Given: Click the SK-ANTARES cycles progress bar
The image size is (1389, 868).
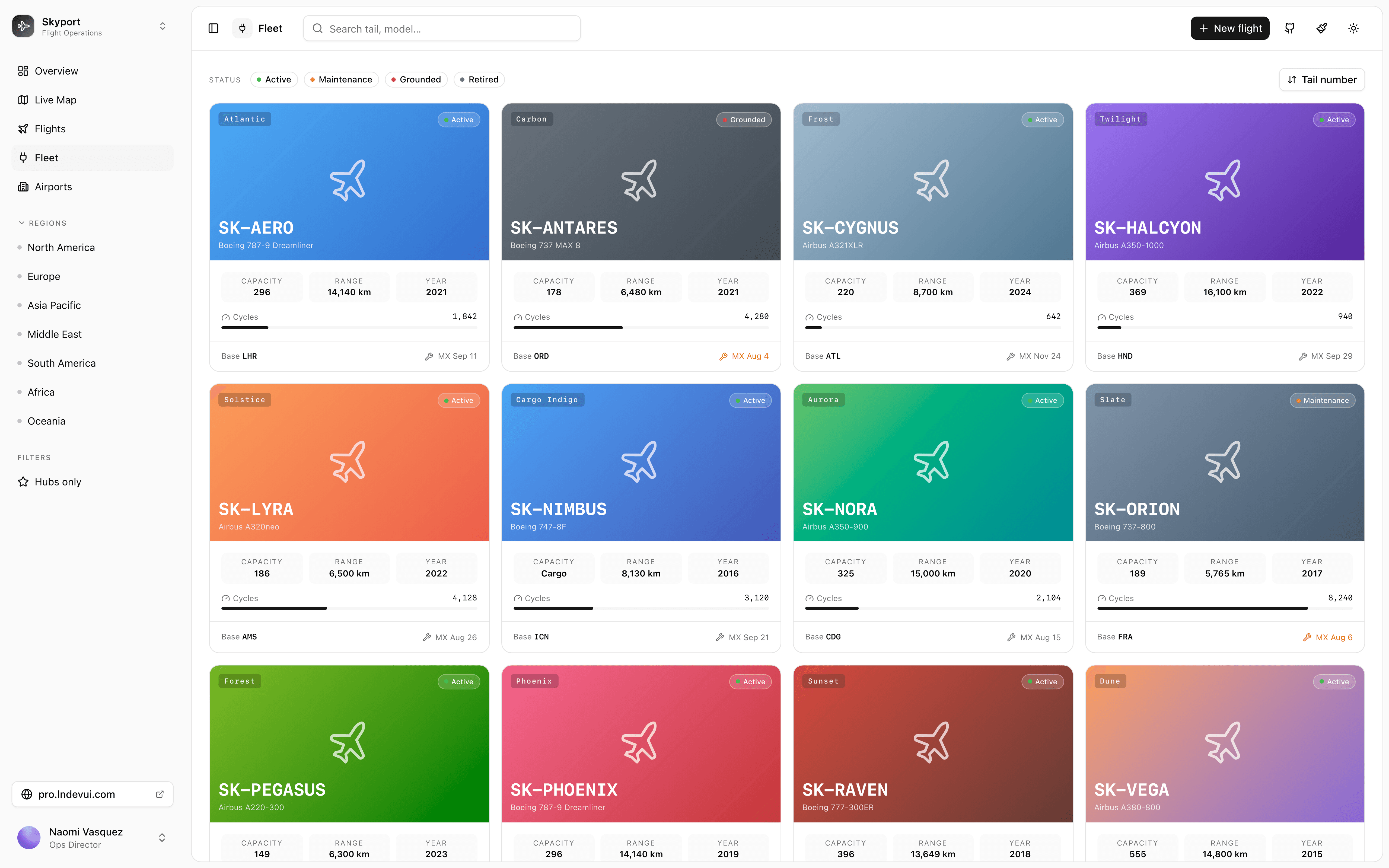Looking at the screenshot, I should [x=641, y=328].
